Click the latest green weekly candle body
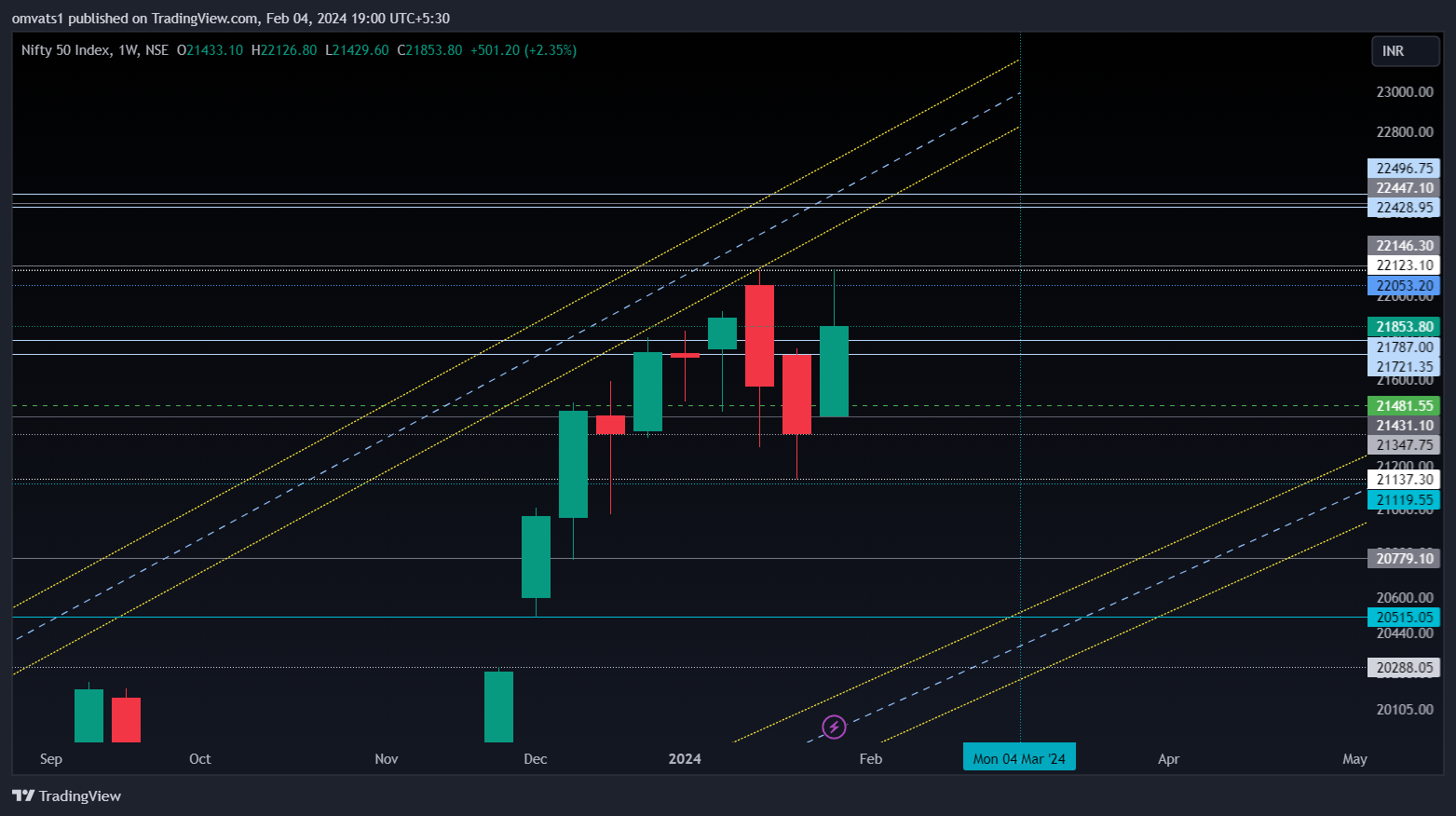 [x=834, y=371]
